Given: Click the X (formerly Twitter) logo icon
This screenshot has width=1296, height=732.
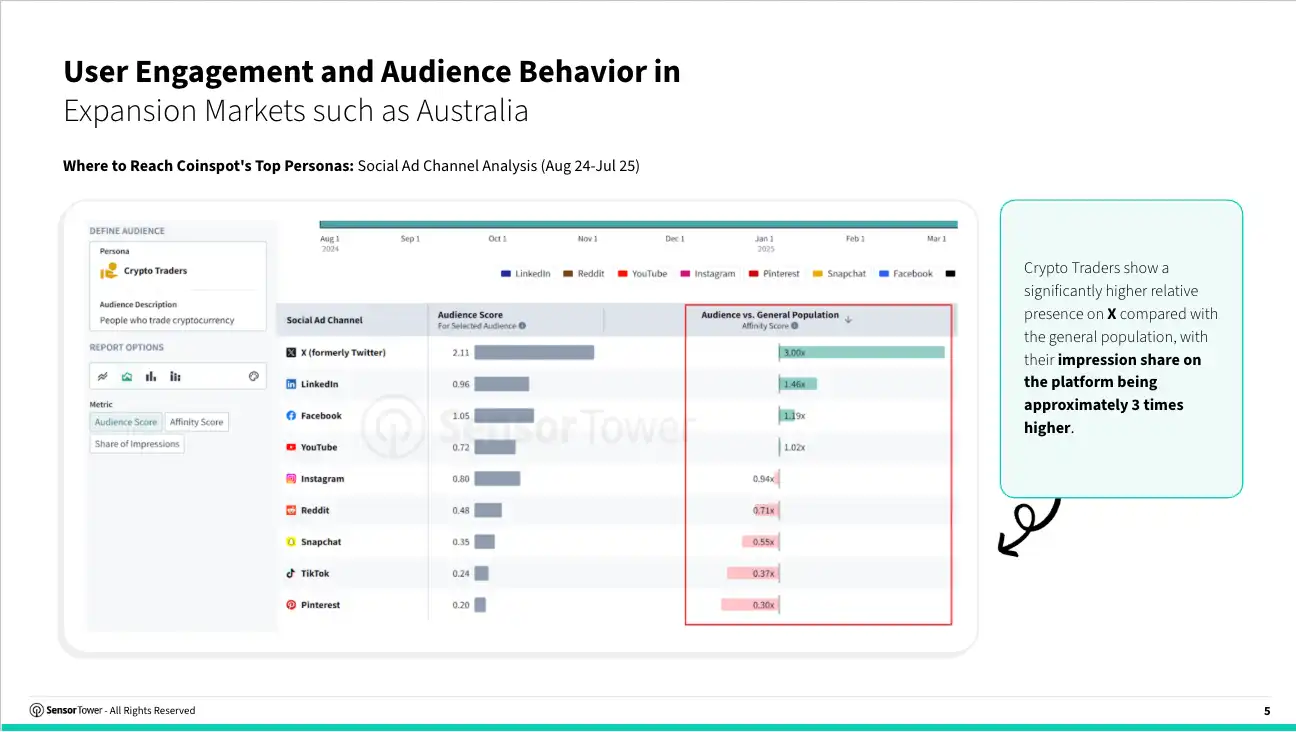Looking at the screenshot, I should tap(291, 353).
